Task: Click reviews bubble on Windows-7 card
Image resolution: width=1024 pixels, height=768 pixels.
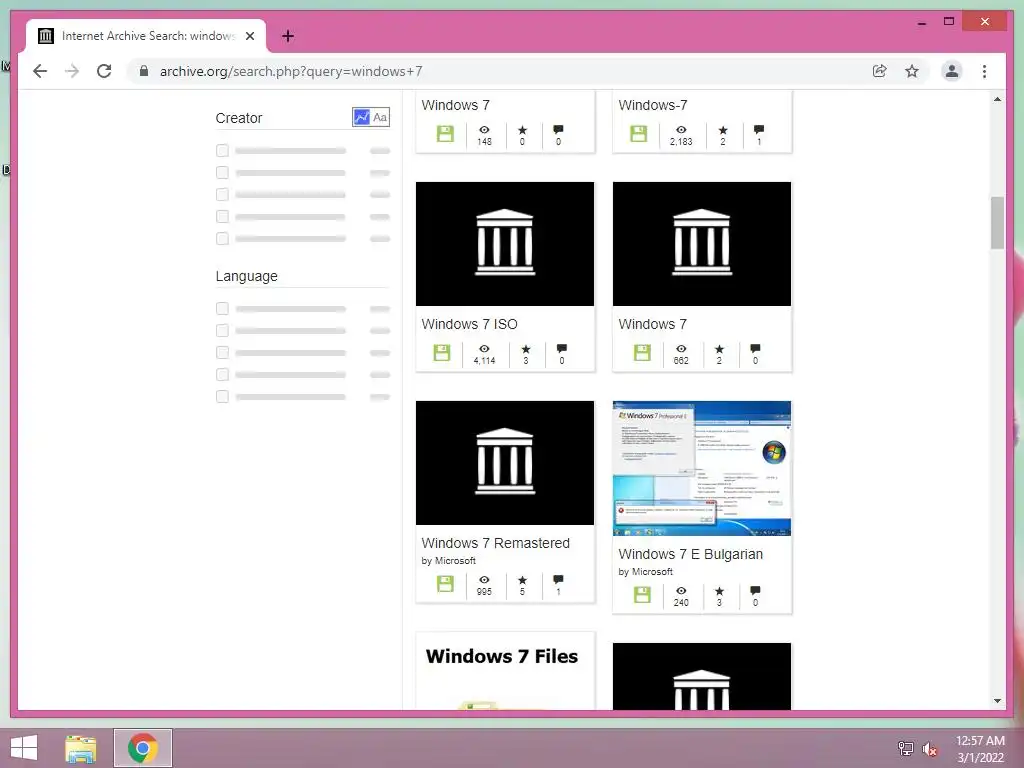Action: (759, 130)
